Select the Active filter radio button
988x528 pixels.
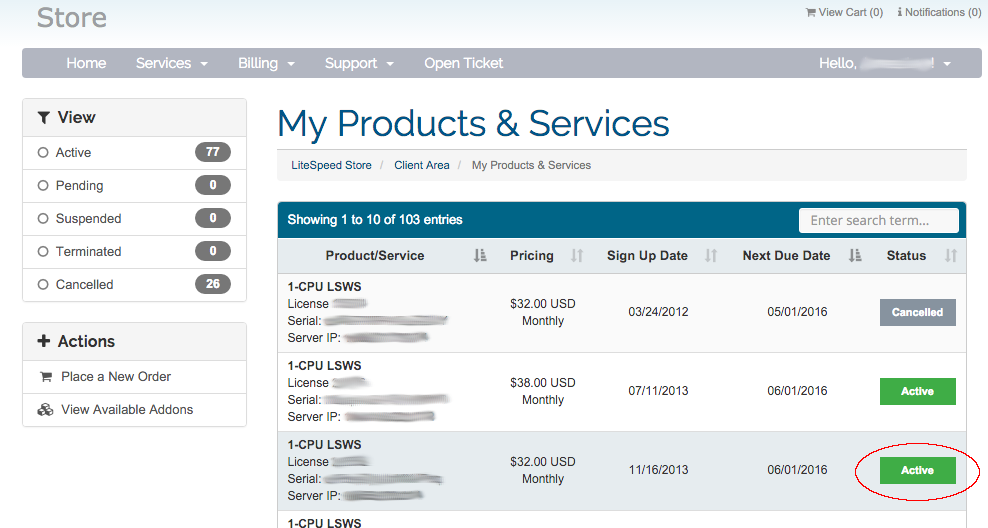(x=43, y=152)
